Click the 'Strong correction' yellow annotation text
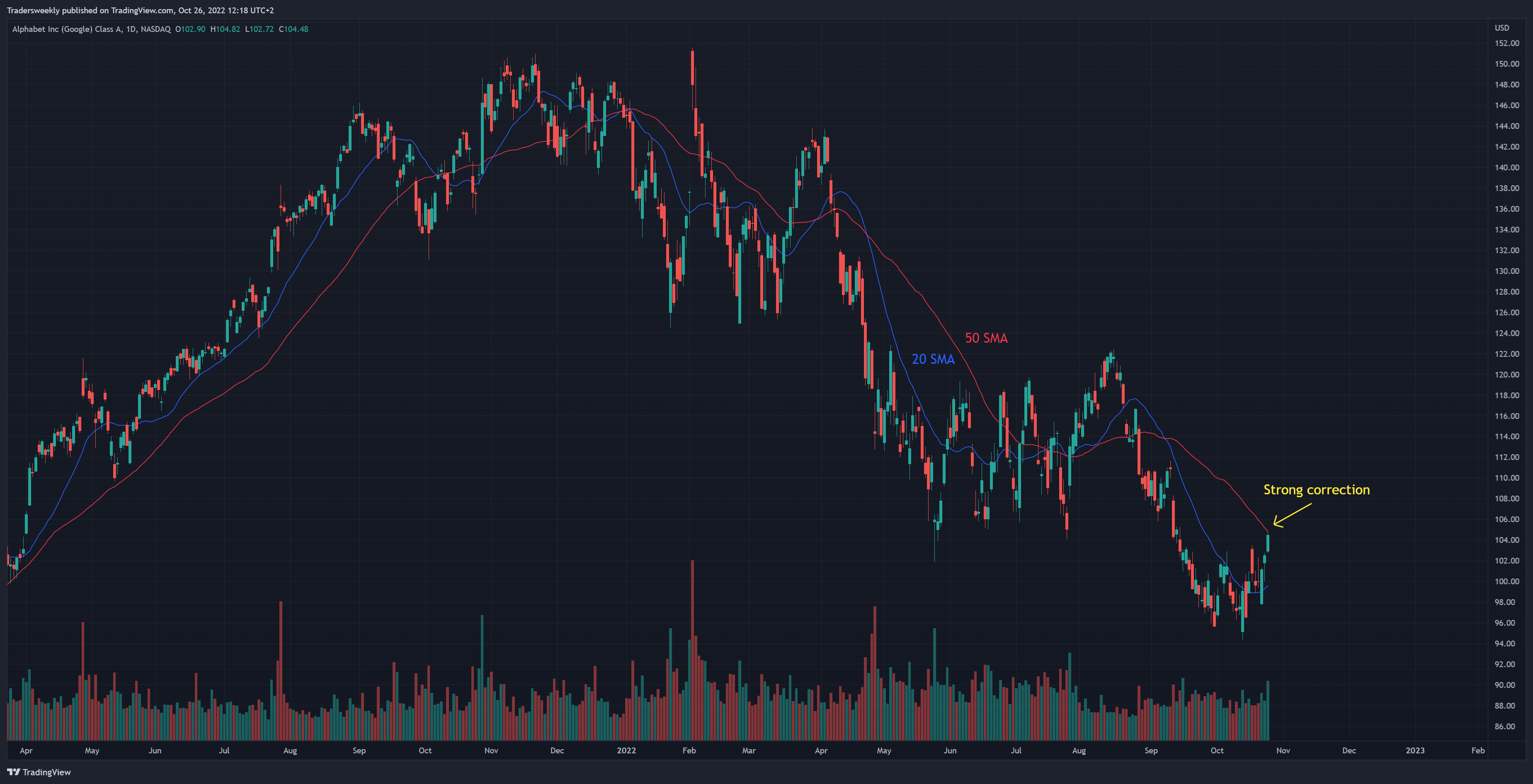This screenshot has width=1533, height=784. tap(1316, 489)
